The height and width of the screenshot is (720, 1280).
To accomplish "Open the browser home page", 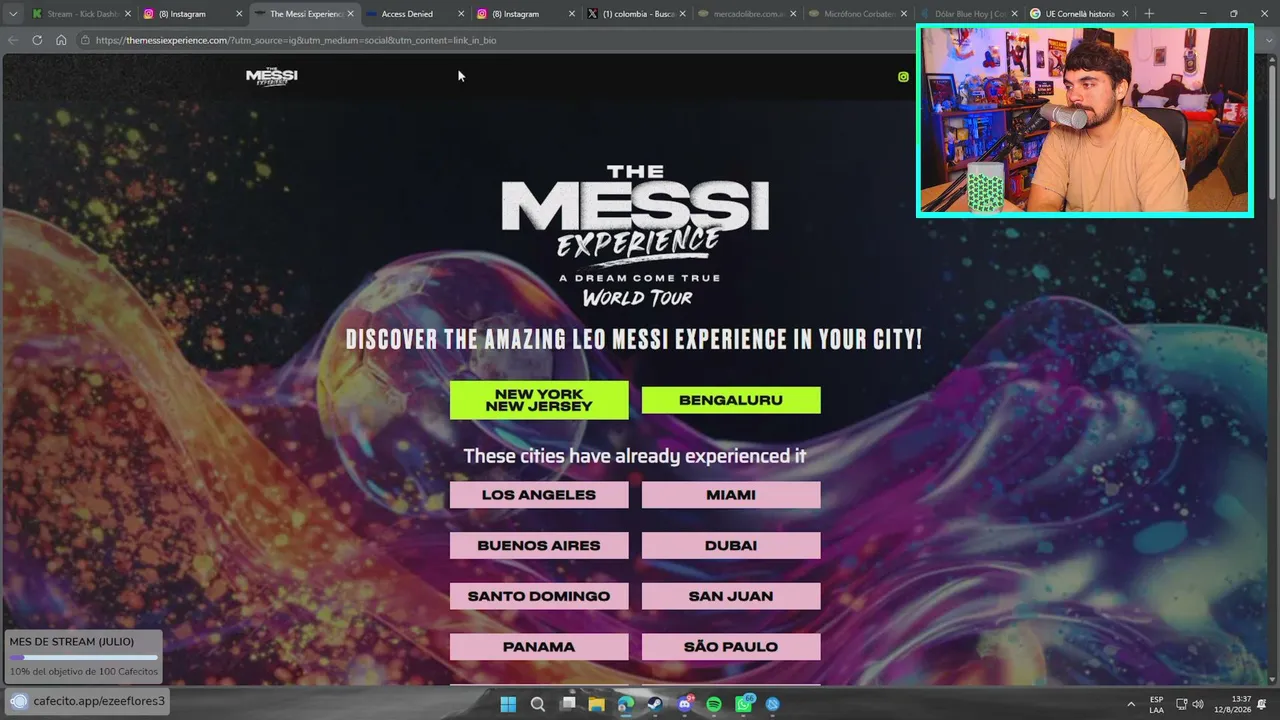I will tap(61, 40).
